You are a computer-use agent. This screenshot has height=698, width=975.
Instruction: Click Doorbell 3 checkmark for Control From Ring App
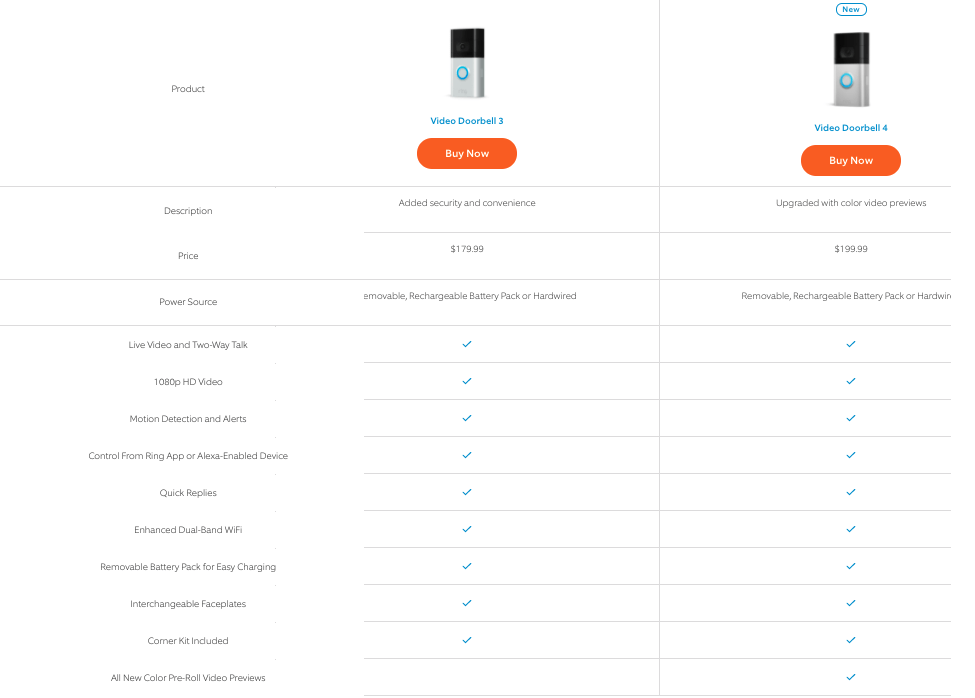pyautogui.click(x=467, y=455)
